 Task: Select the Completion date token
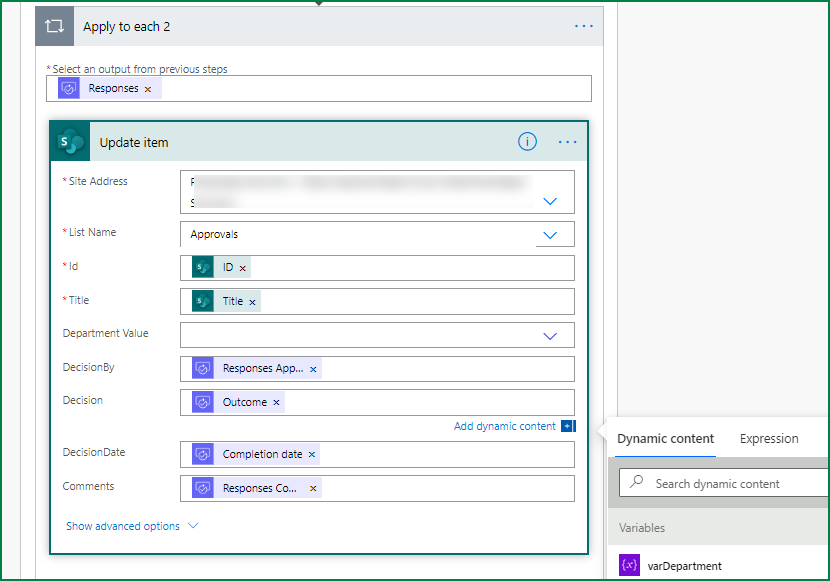(256, 454)
